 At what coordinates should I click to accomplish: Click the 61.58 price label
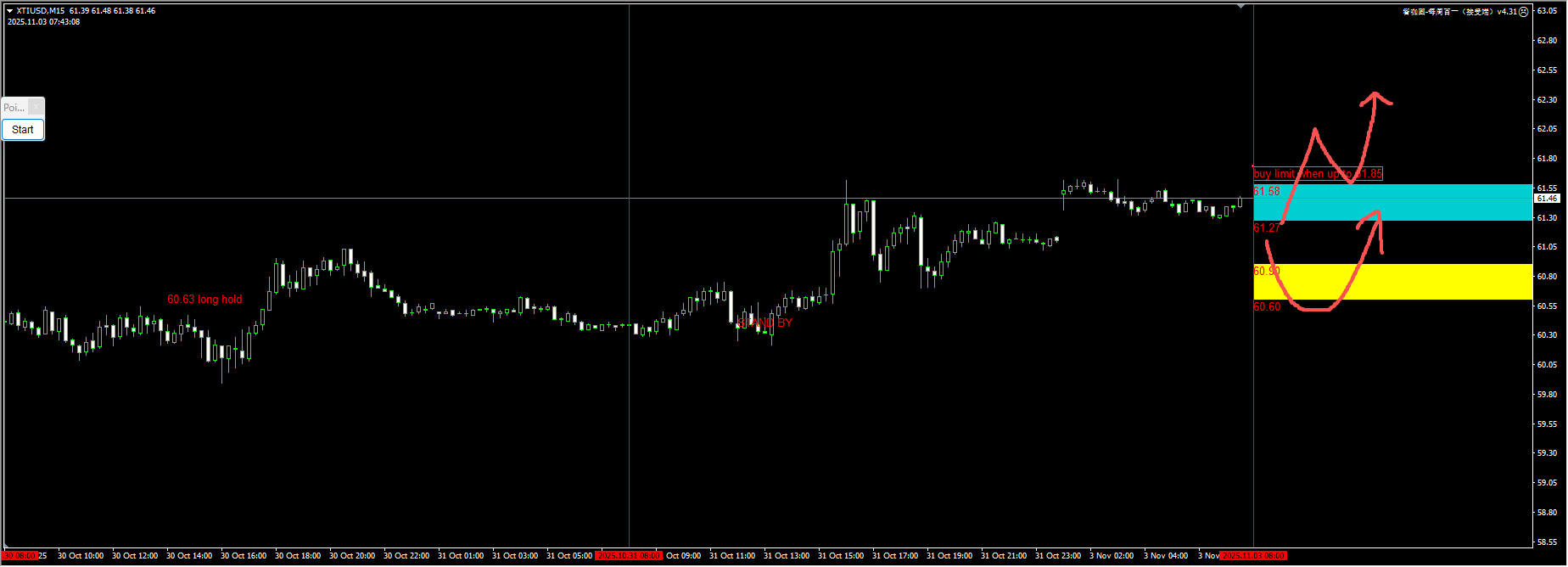tap(1267, 192)
